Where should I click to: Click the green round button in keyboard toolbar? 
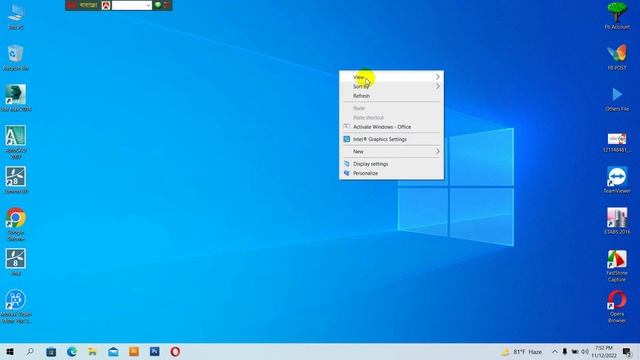coord(158,5)
